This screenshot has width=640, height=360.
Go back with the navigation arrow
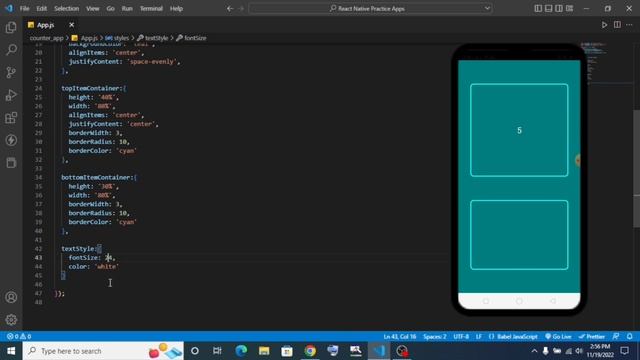[x=230, y=9]
